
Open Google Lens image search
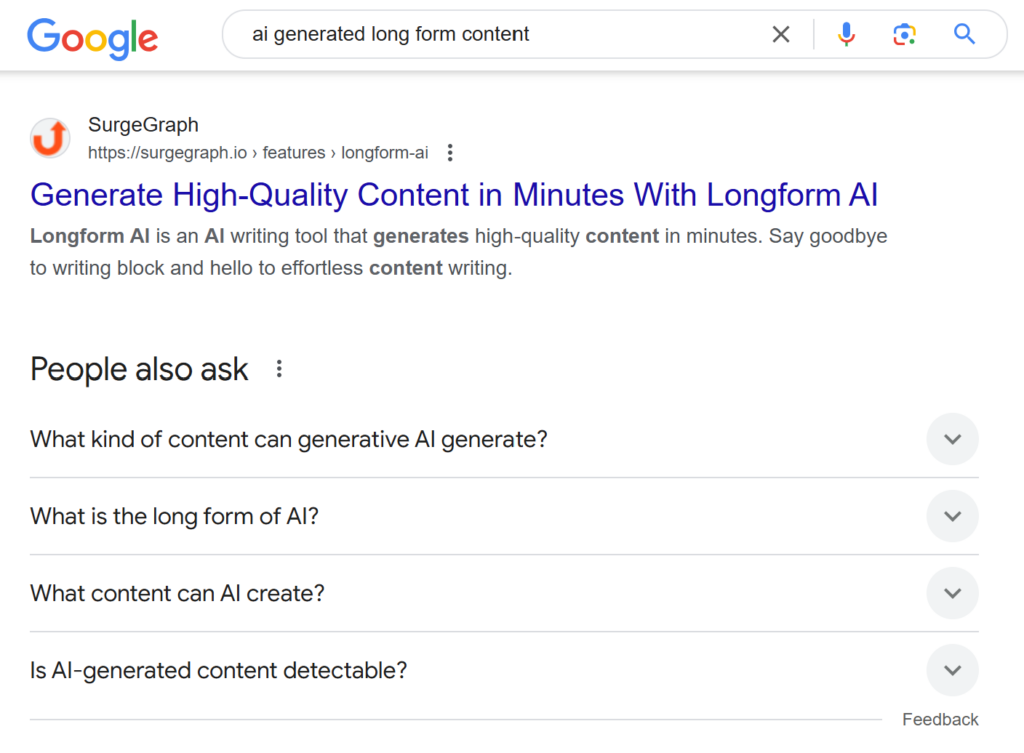pyautogui.click(x=904, y=33)
